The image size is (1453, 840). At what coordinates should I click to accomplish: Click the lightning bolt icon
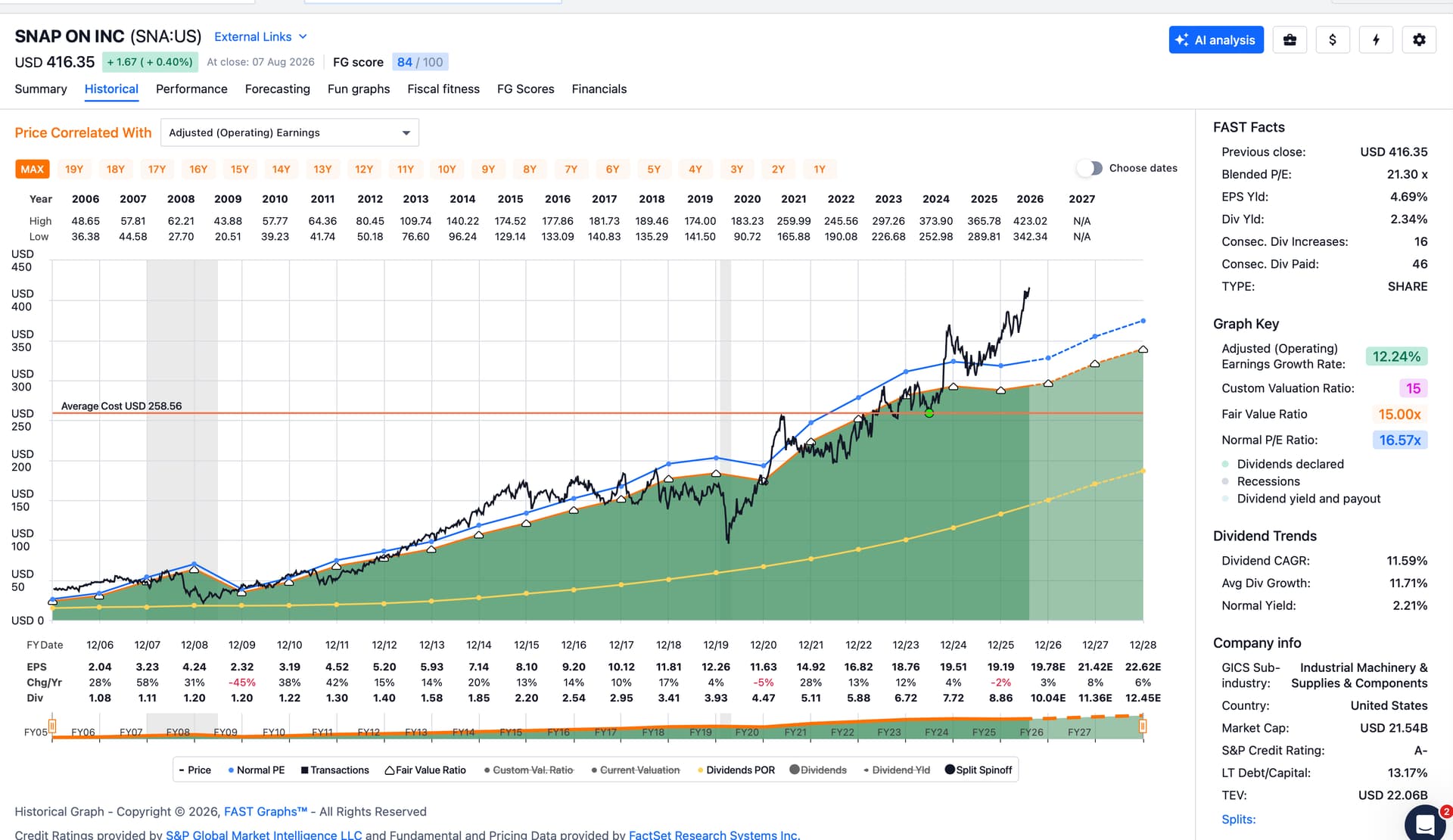(1376, 40)
